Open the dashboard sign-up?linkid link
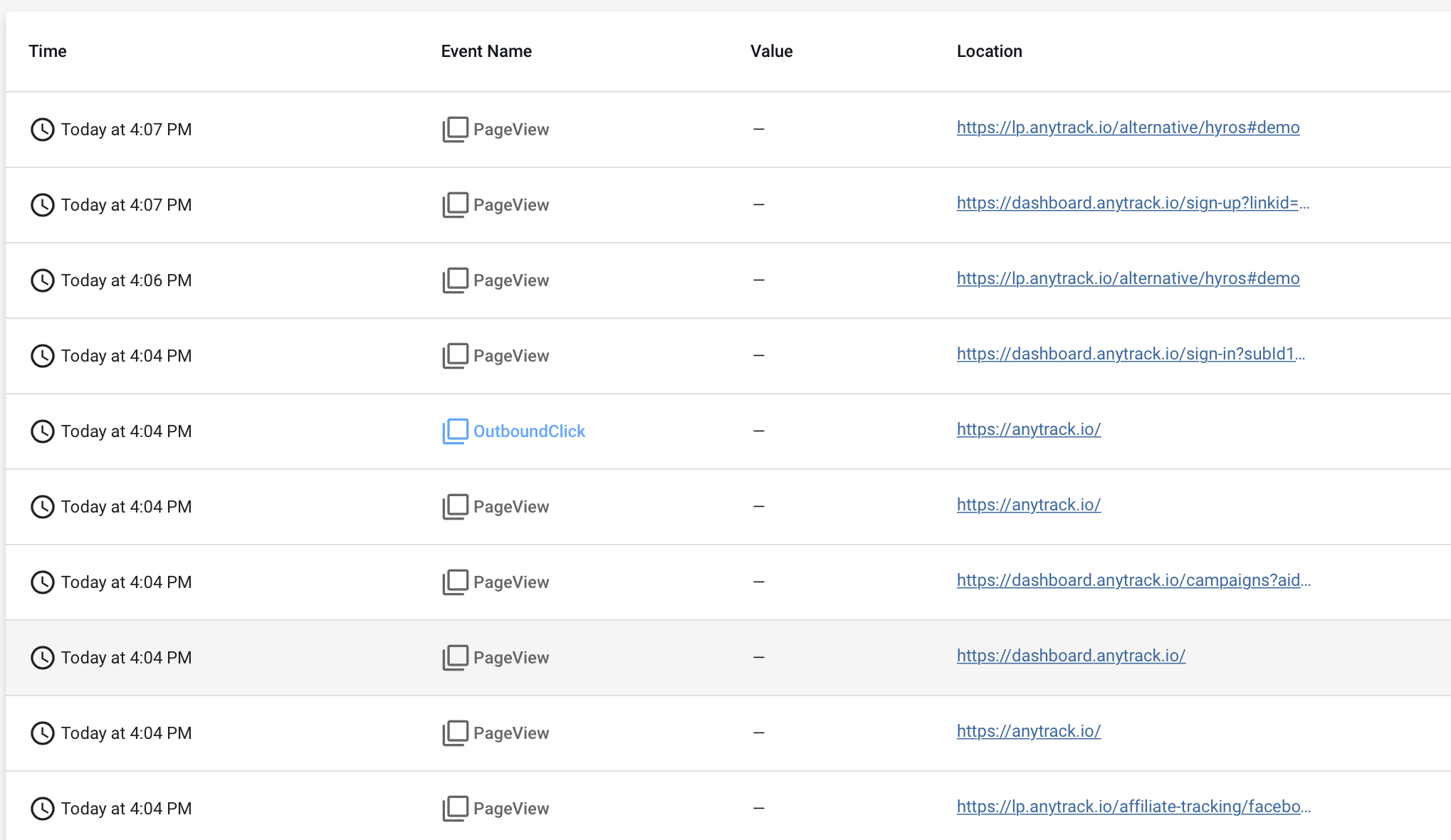The image size is (1451, 840). [1133, 203]
